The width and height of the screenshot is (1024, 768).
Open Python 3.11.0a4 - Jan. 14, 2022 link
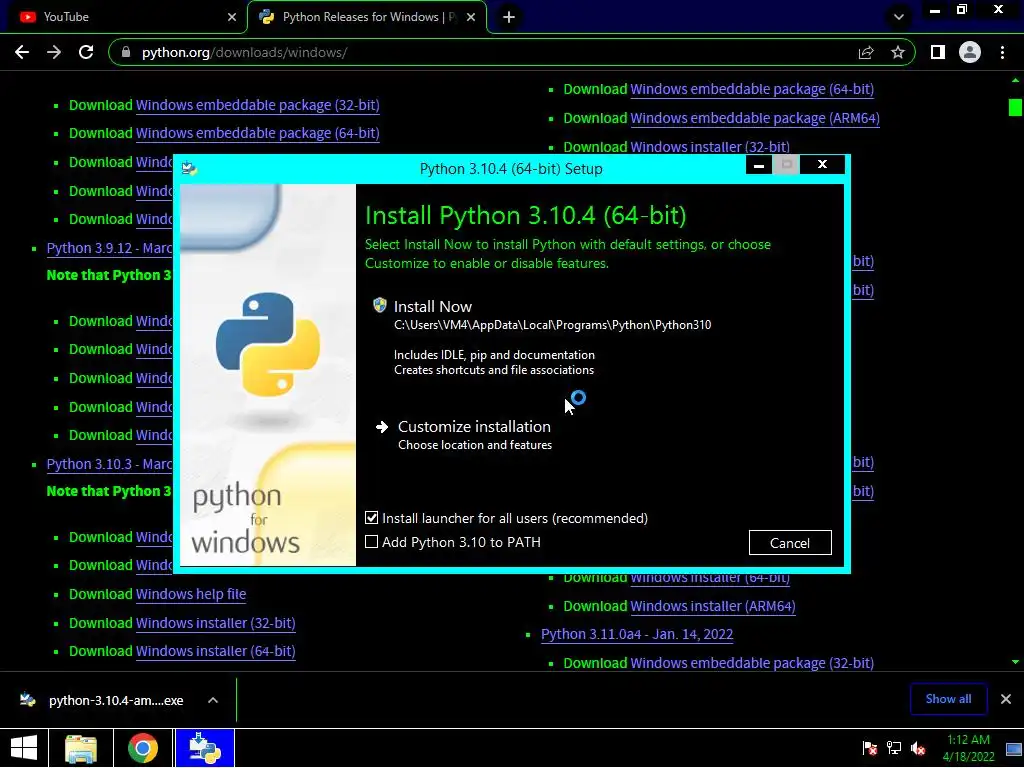tap(637, 634)
